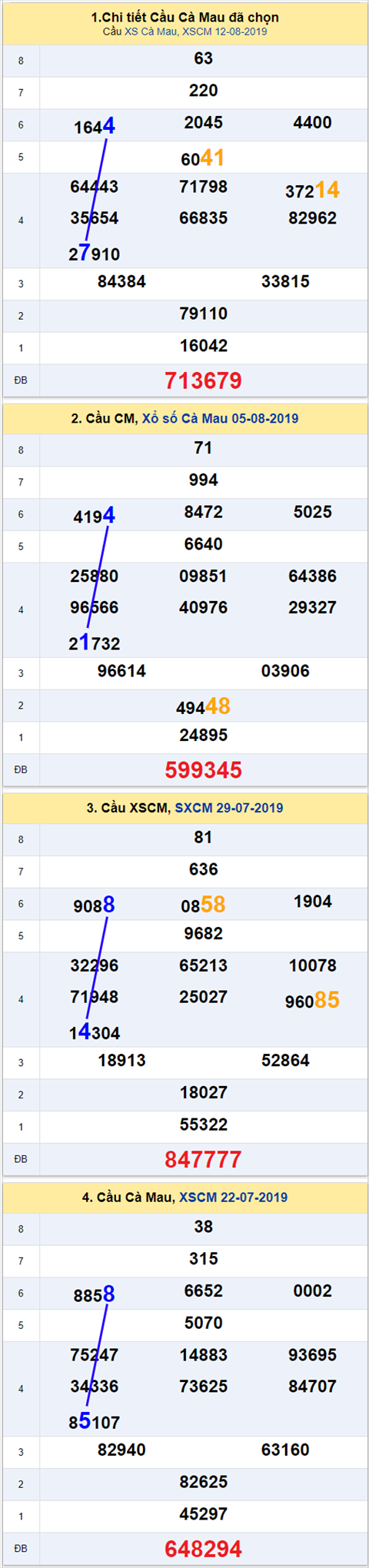Click the number 93695
The height and width of the screenshot is (1568, 369).
pyautogui.click(x=312, y=1355)
